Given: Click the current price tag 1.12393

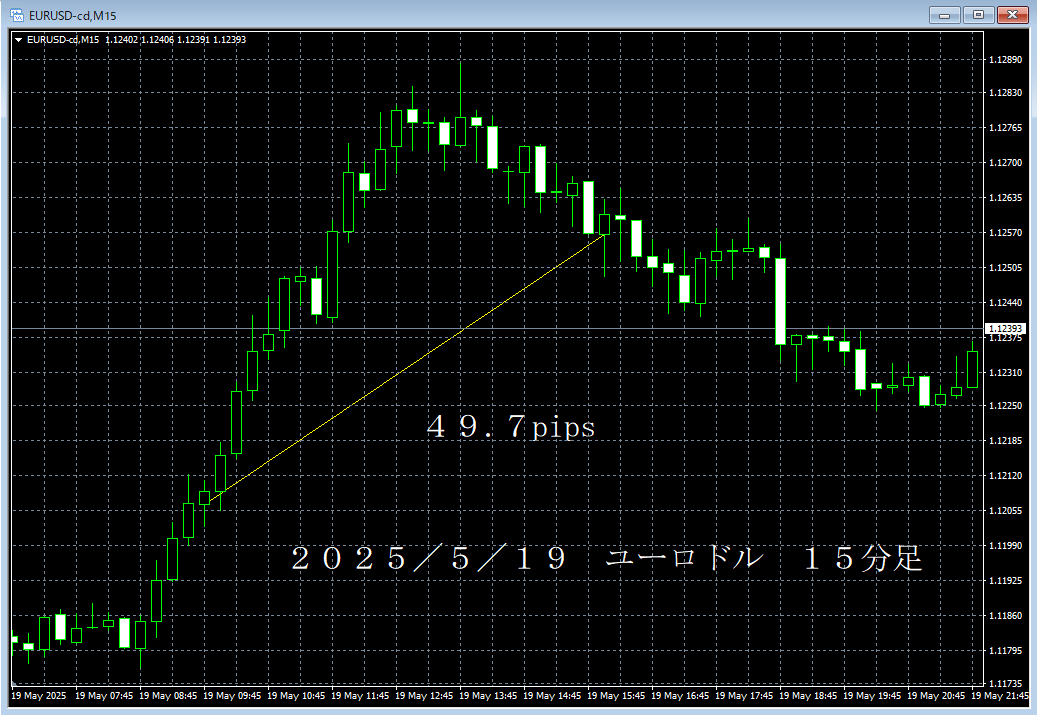Looking at the screenshot, I should [x=1005, y=329].
